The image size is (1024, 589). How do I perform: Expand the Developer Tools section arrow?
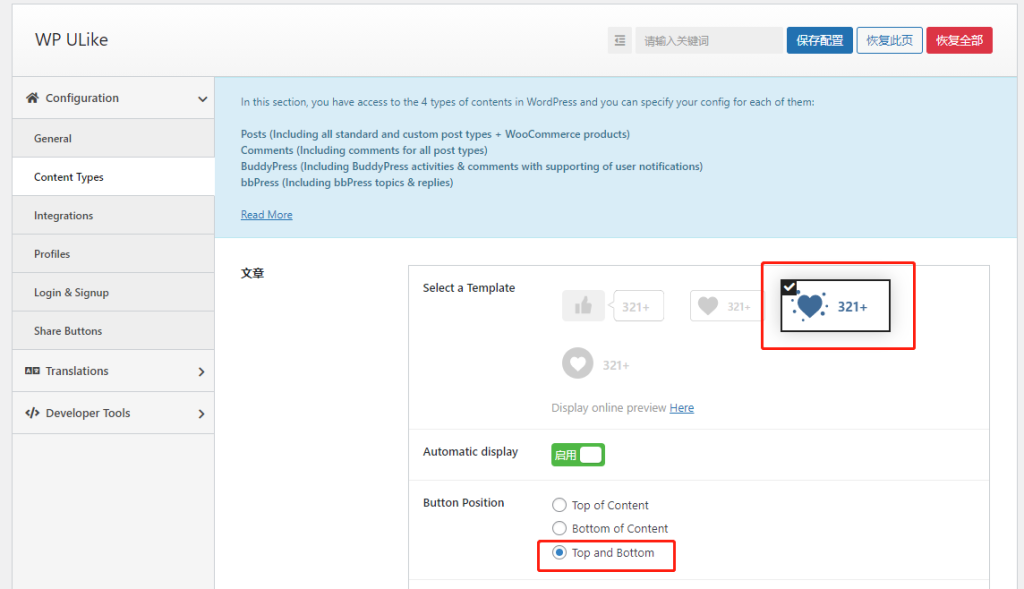(x=202, y=414)
